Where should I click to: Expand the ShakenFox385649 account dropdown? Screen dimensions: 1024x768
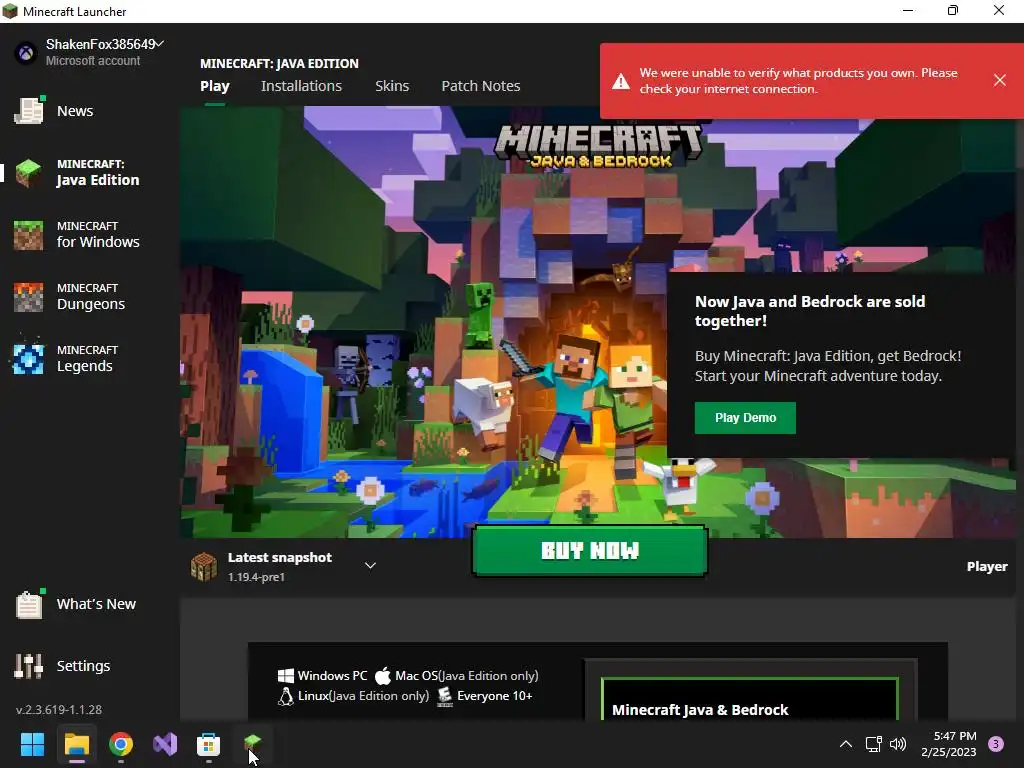click(159, 43)
